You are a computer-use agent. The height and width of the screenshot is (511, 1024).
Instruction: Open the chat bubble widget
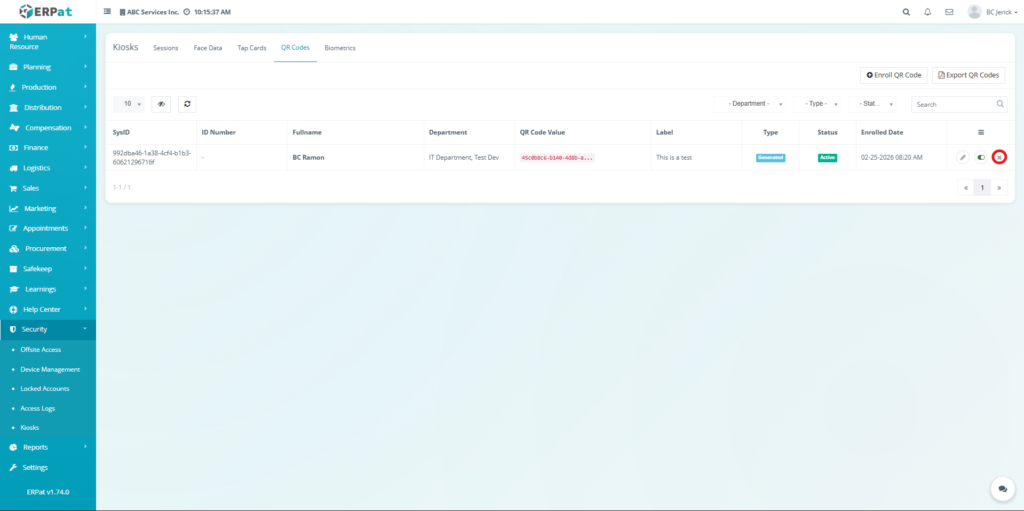pyautogui.click(x=1002, y=489)
